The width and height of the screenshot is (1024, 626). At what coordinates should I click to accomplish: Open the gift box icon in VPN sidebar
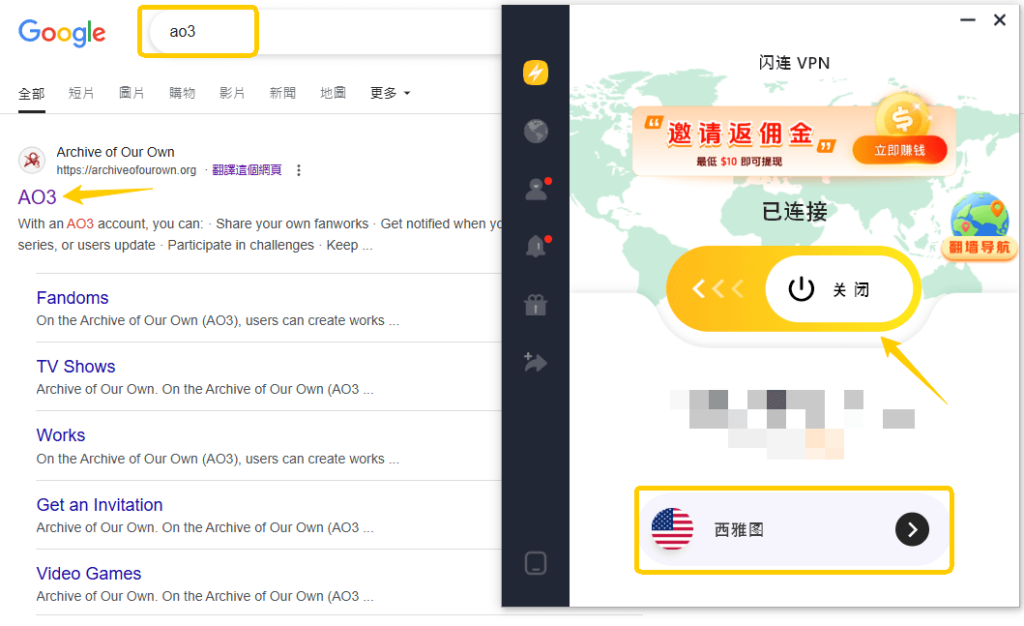tap(536, 304)
